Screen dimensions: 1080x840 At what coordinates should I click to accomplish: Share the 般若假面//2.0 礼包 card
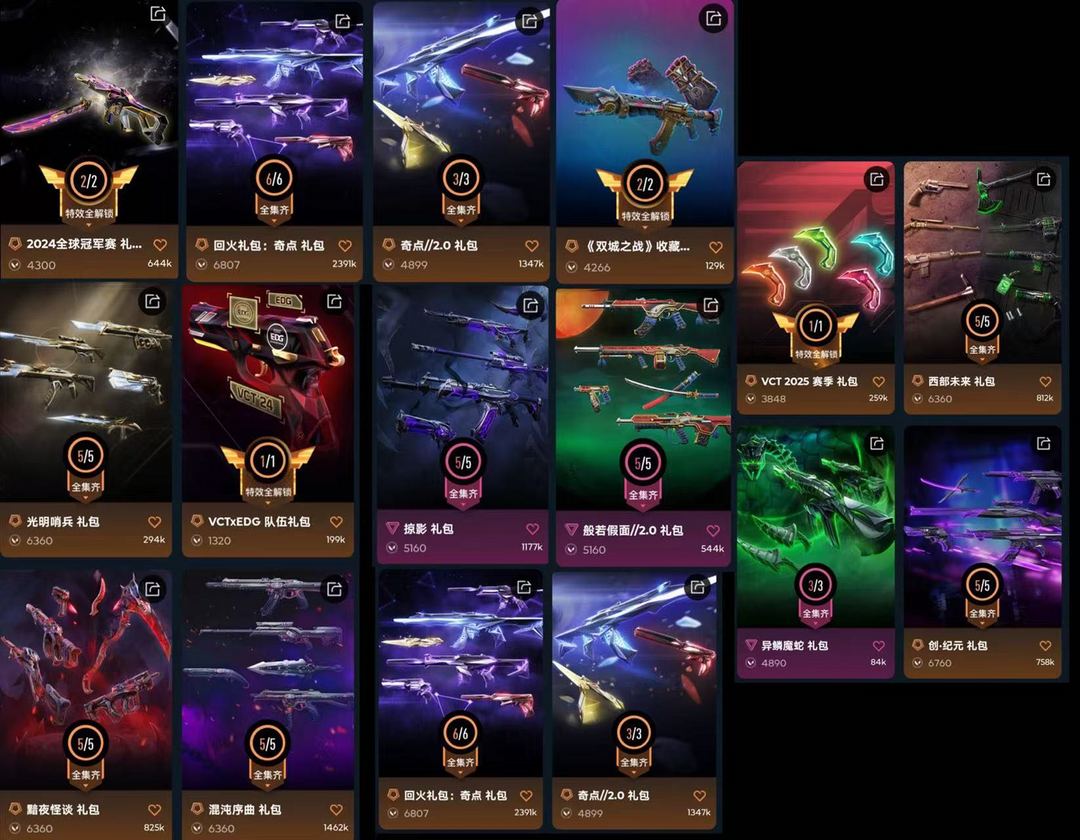(712, 304)
